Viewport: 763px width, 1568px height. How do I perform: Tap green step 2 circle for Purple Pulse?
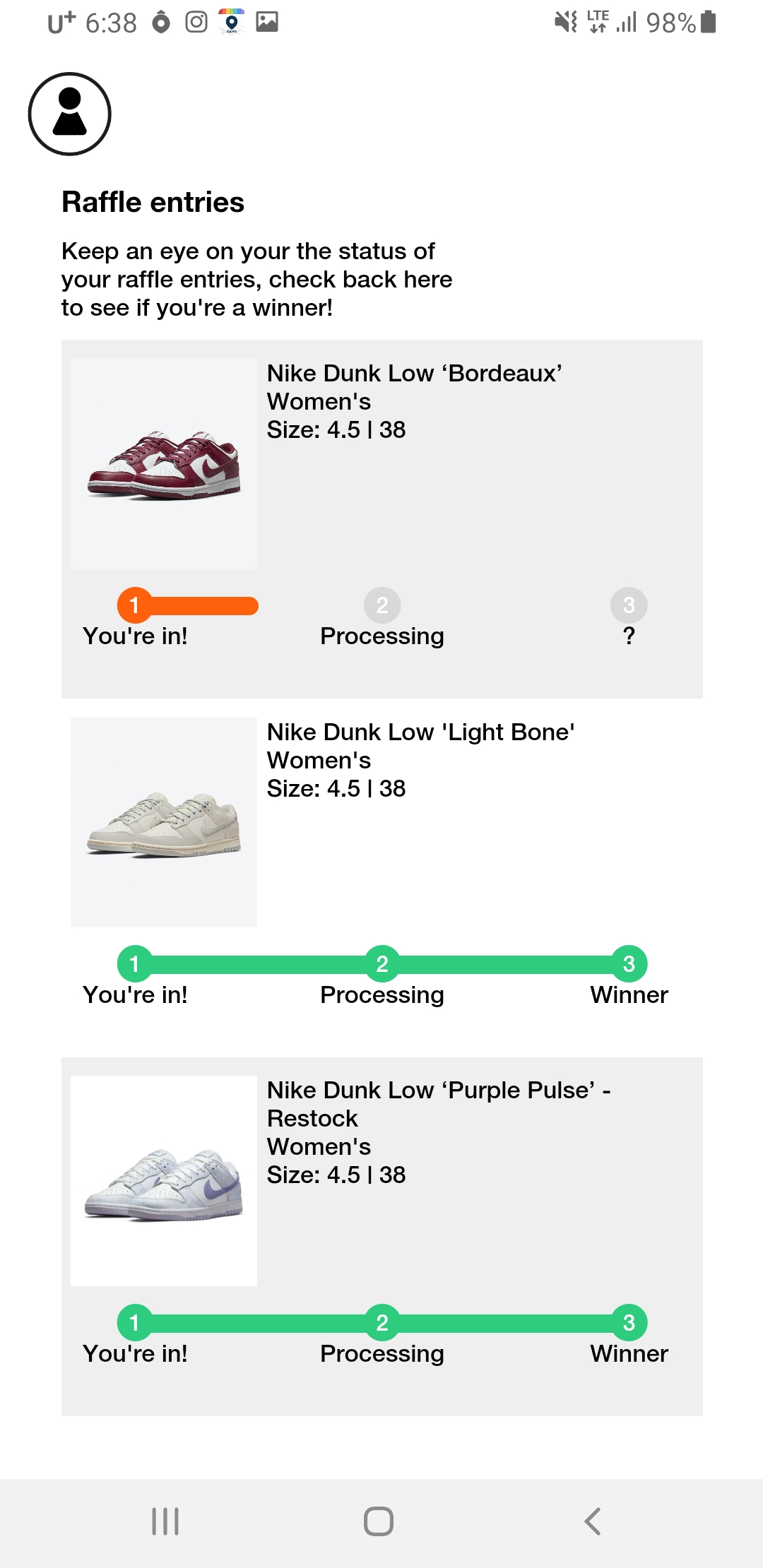(382, 1322)
